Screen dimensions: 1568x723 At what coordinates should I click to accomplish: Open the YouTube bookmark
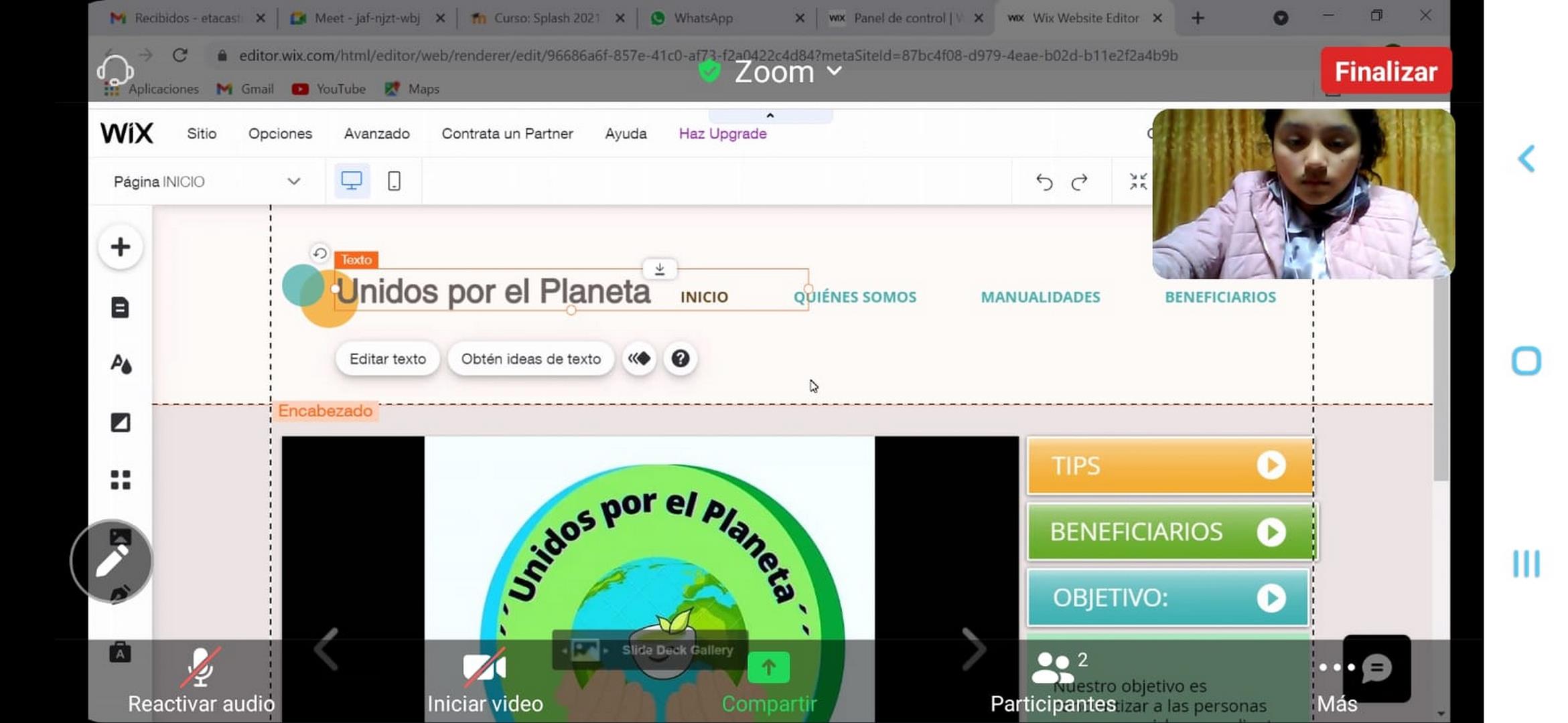pyautogui.click(x=329, y=89)
